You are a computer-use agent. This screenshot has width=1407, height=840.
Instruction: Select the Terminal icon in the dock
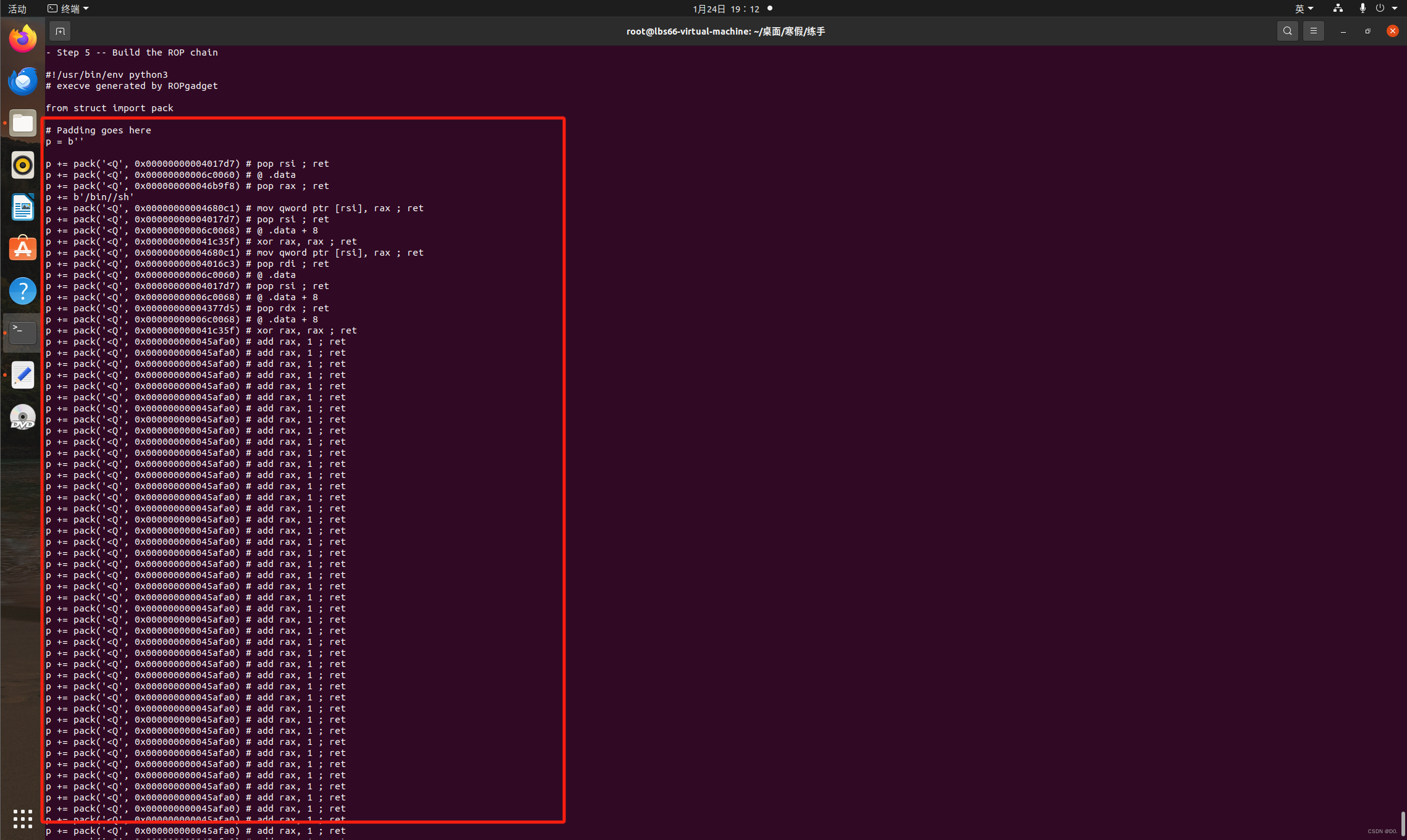[x=22, y=332]
